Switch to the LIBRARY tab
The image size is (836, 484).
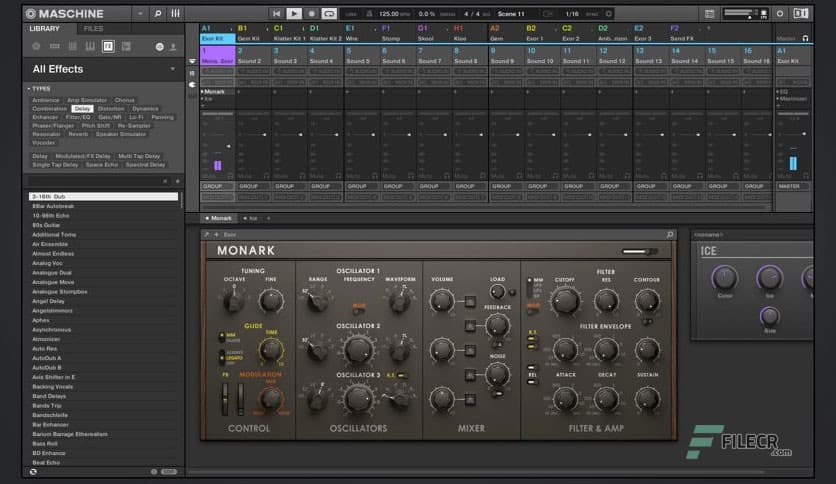(45, 29)
